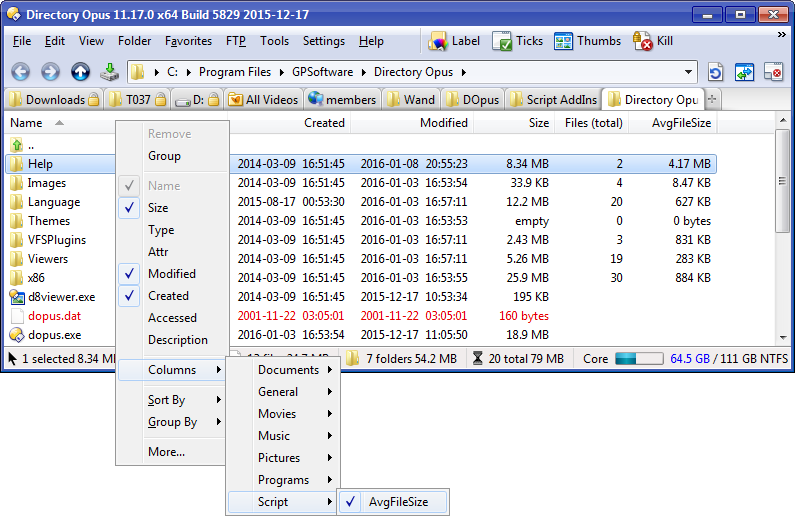The image size is (795, 516).
Task: Expand the Documents columns submenu
Action: click(282, 370)
